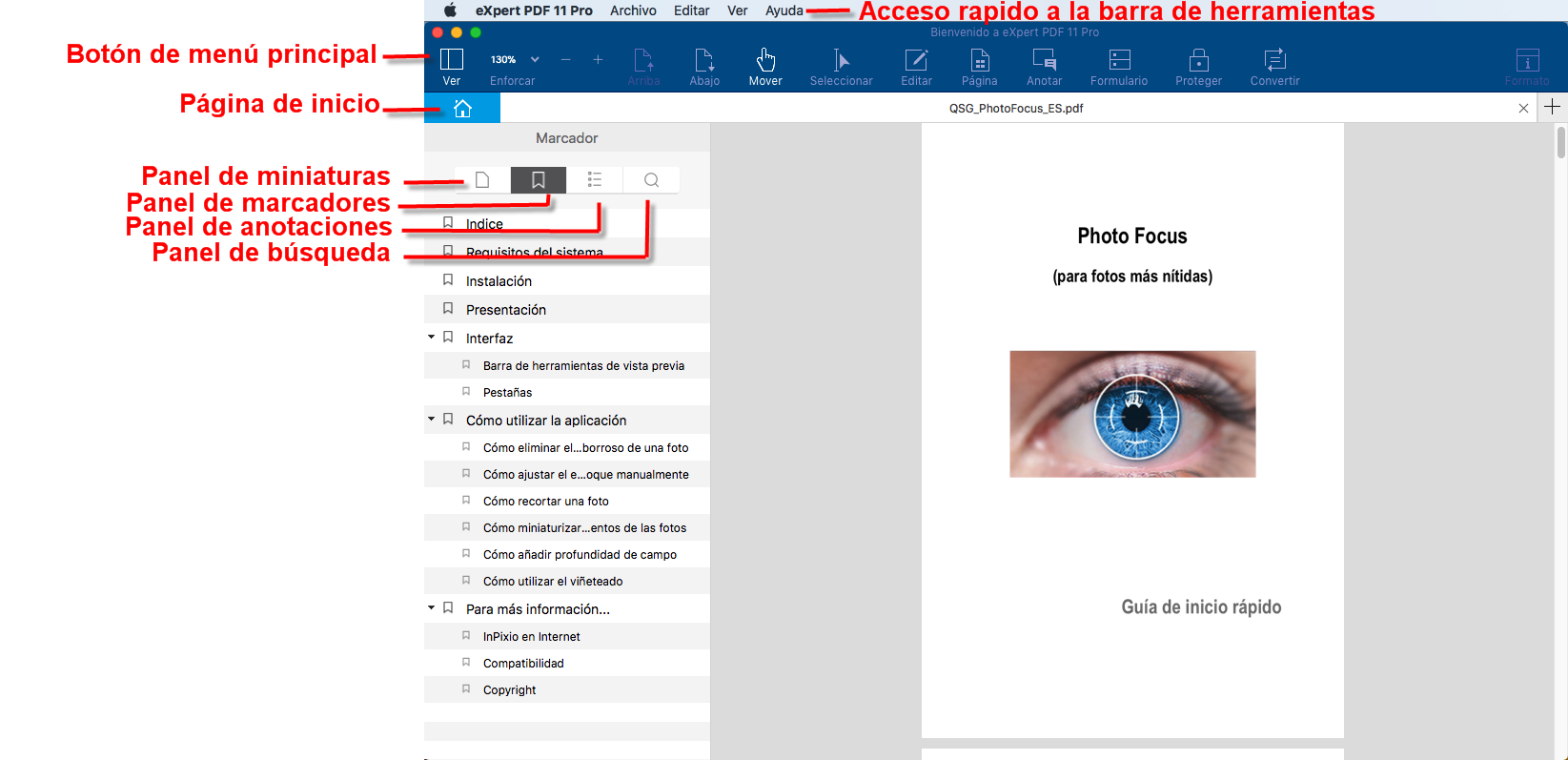Click the eye photo in document
1568x760 pixels.
(x=1132, y=414)
